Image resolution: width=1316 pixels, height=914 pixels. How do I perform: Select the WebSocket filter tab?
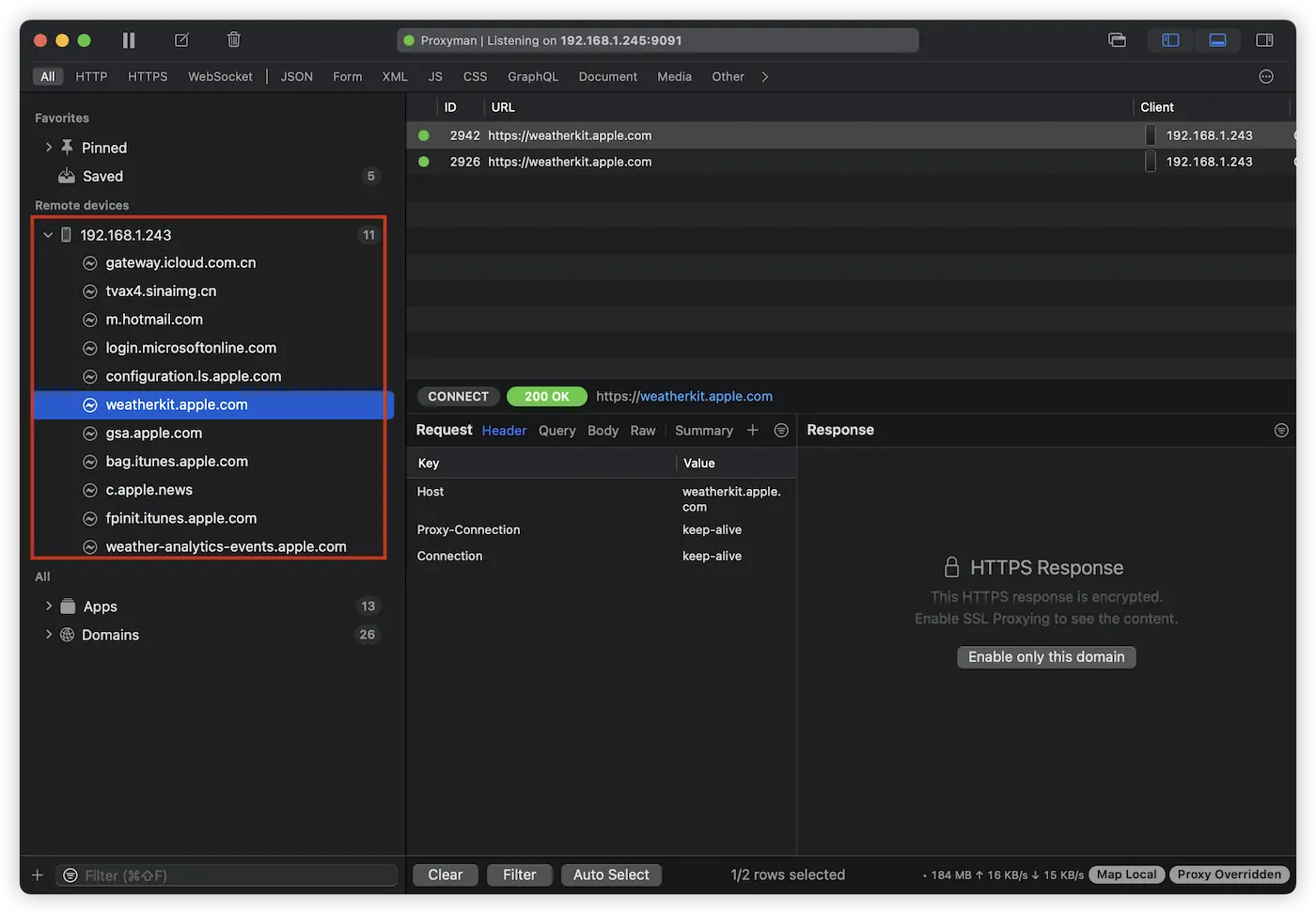(x=220, y=77)
